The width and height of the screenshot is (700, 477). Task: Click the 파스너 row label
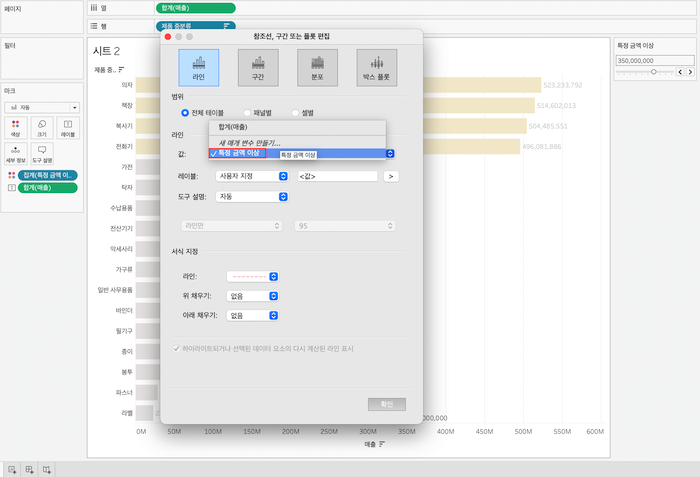click(x=124, y=393)
